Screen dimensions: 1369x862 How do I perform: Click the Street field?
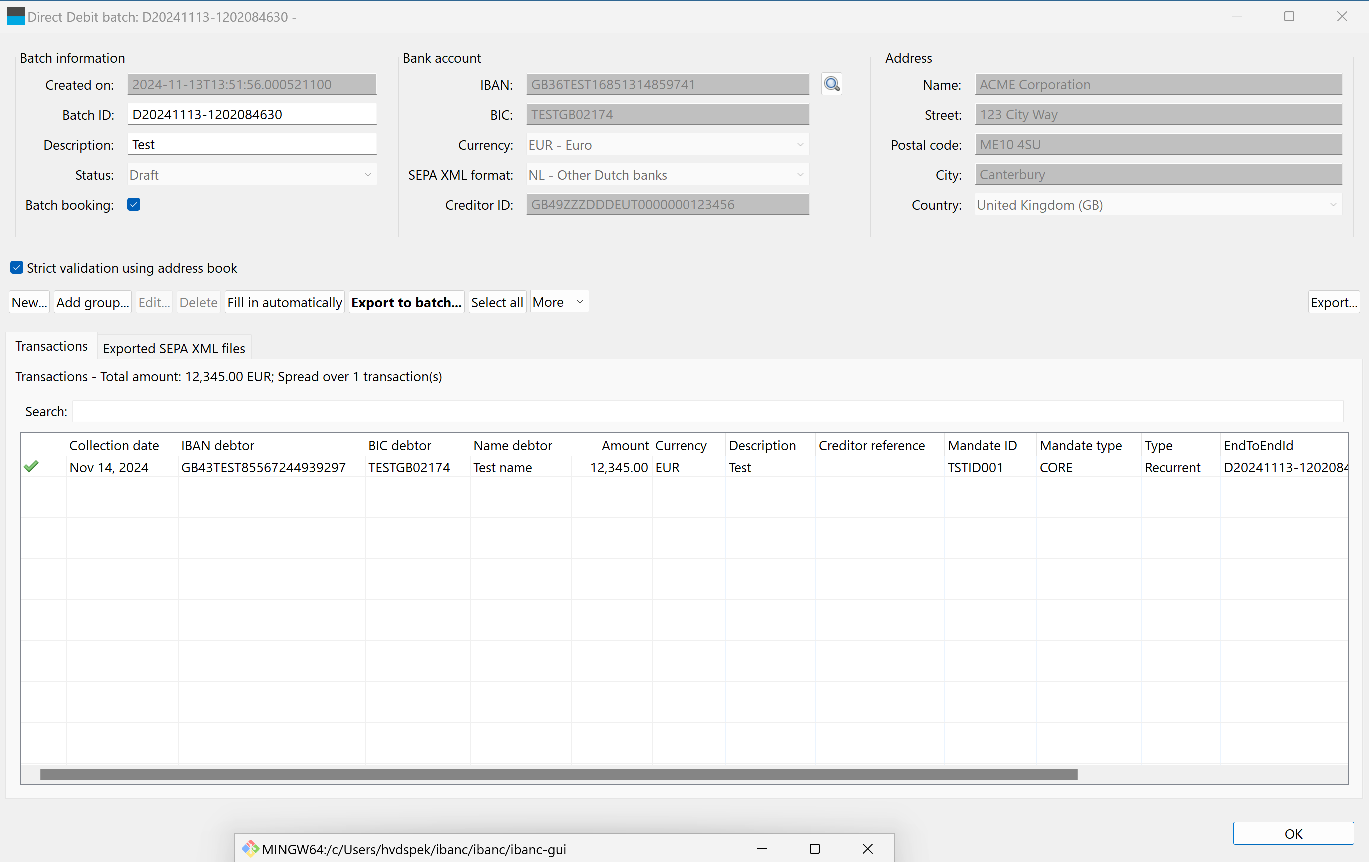[1158, 115]
